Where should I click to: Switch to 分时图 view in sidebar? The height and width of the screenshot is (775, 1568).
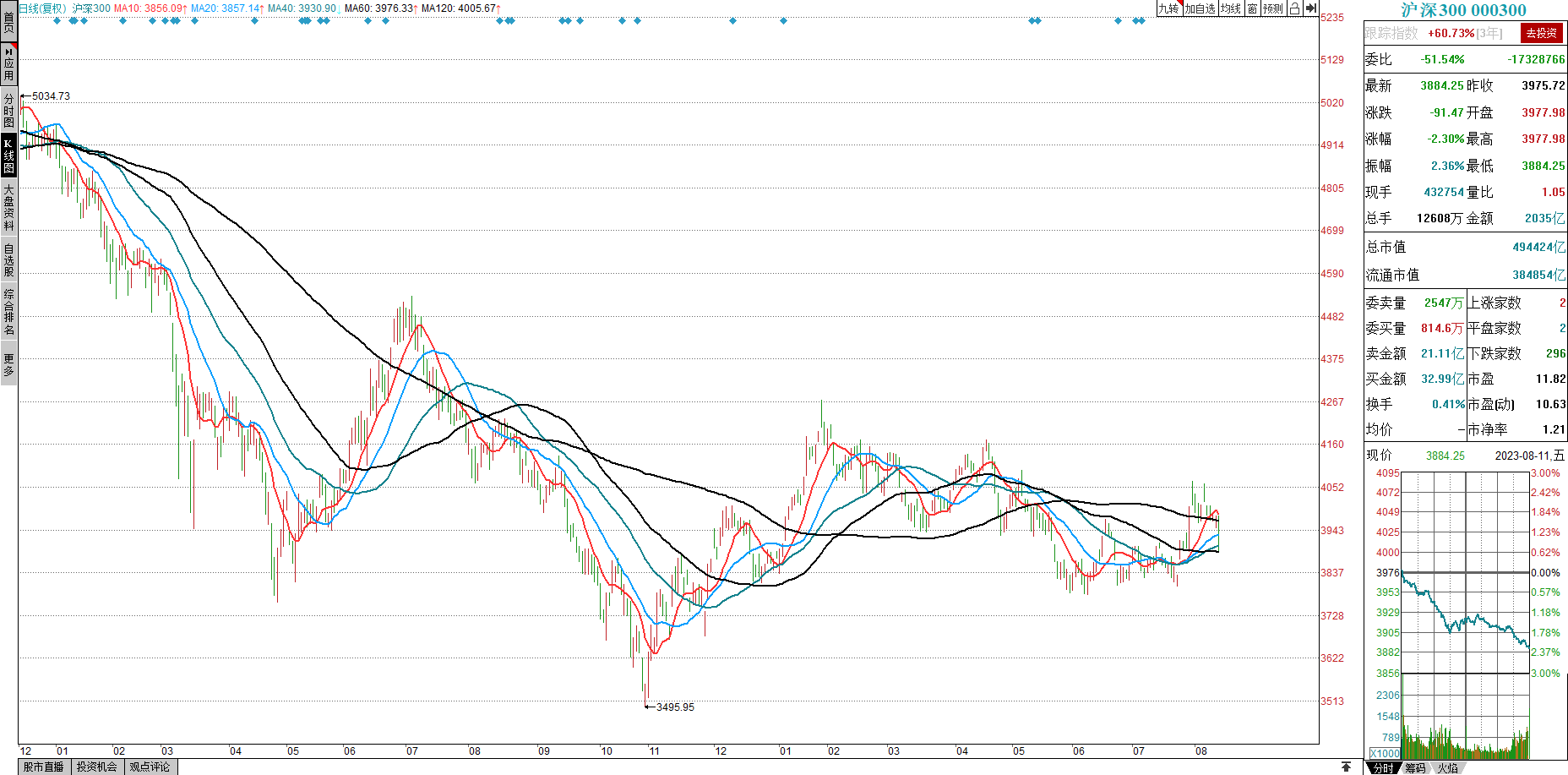click(8, 110)
